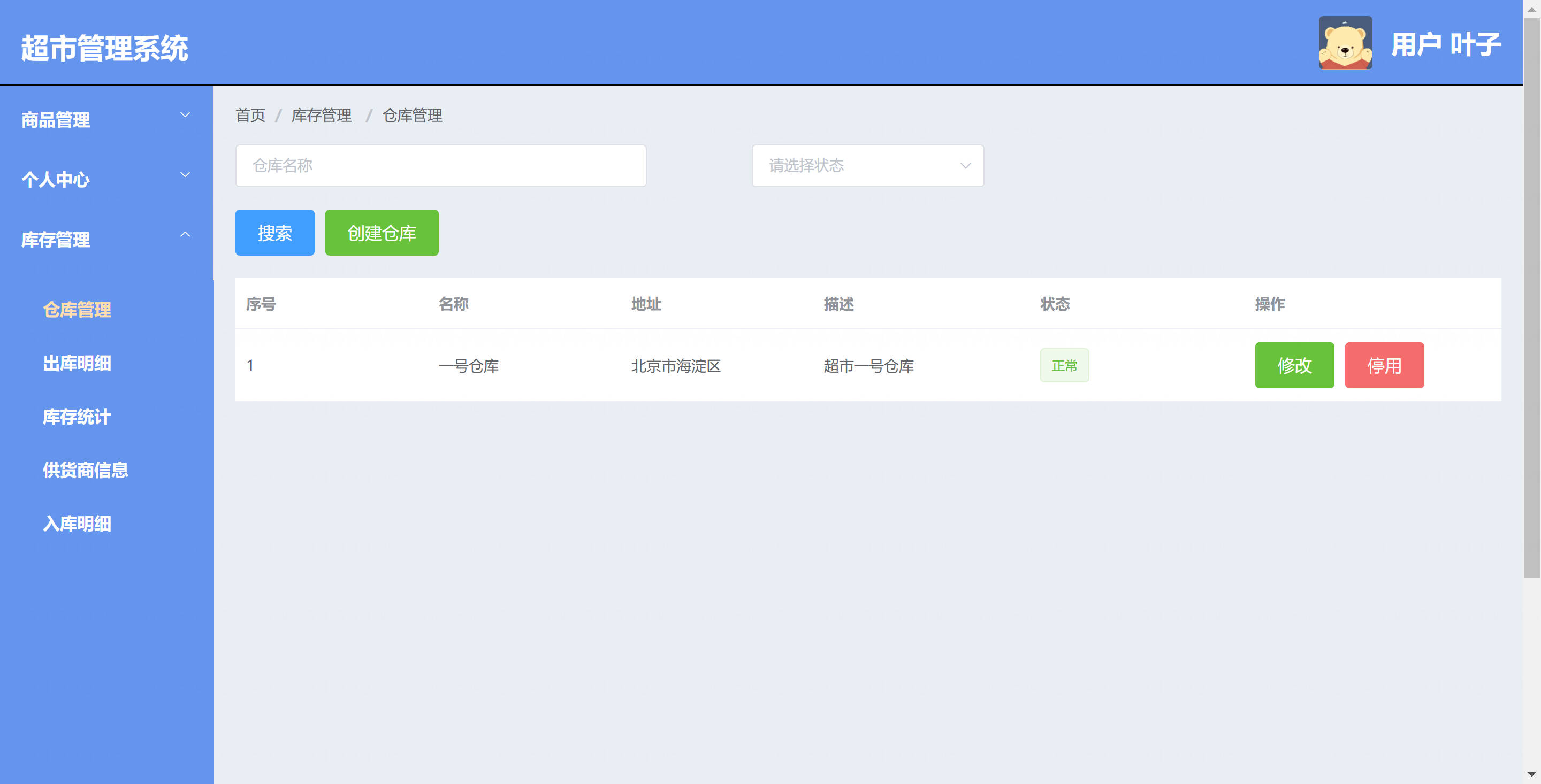The width and height of the screenshot is (1541, 784).
Task: Navigate to 入库明细 in sidebar
Action: click(77, 524)
